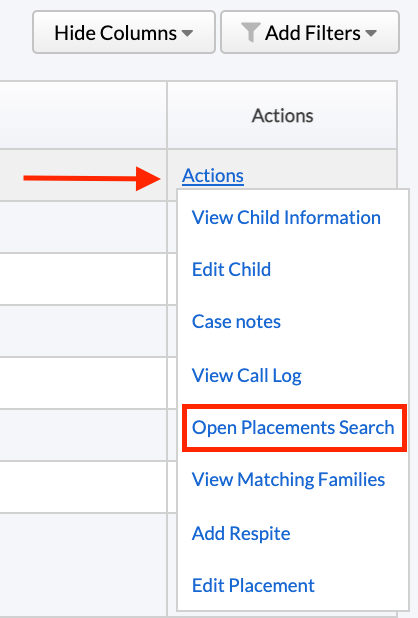Click the Hide Columns button
418x618 pixels.
(x=124, y=32)
